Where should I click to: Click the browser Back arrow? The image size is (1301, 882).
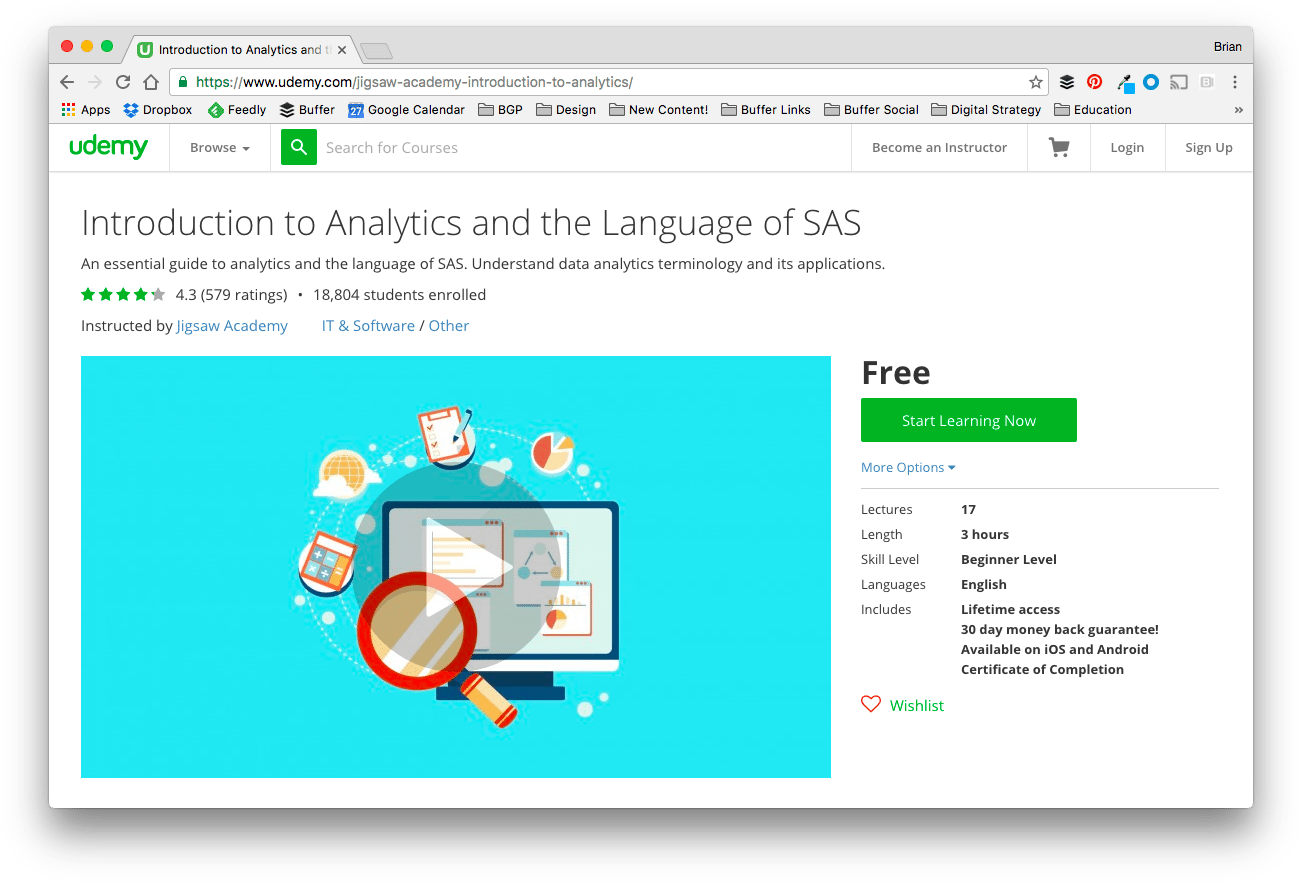67,82
